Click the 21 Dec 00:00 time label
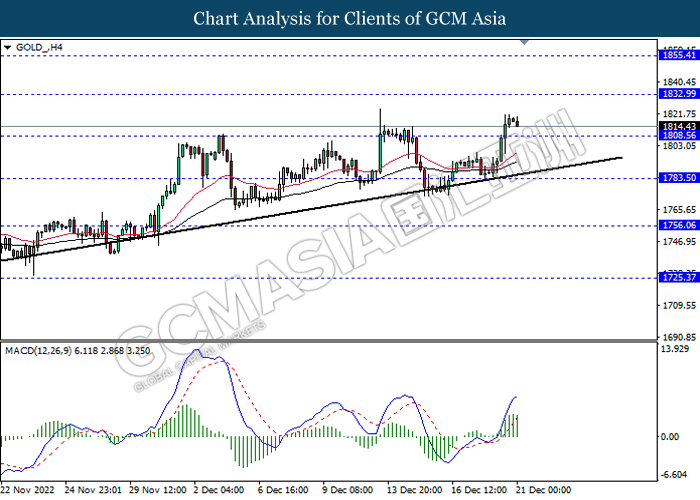 tap(543, 490)
